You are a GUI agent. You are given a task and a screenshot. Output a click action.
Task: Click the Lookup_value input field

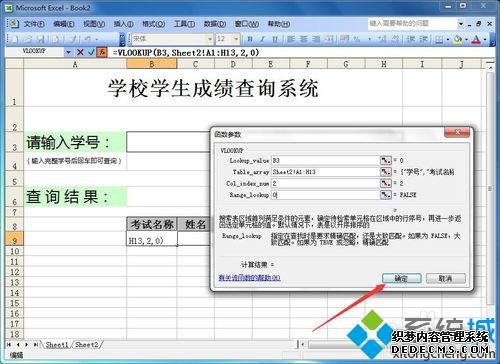pos(325,160)
